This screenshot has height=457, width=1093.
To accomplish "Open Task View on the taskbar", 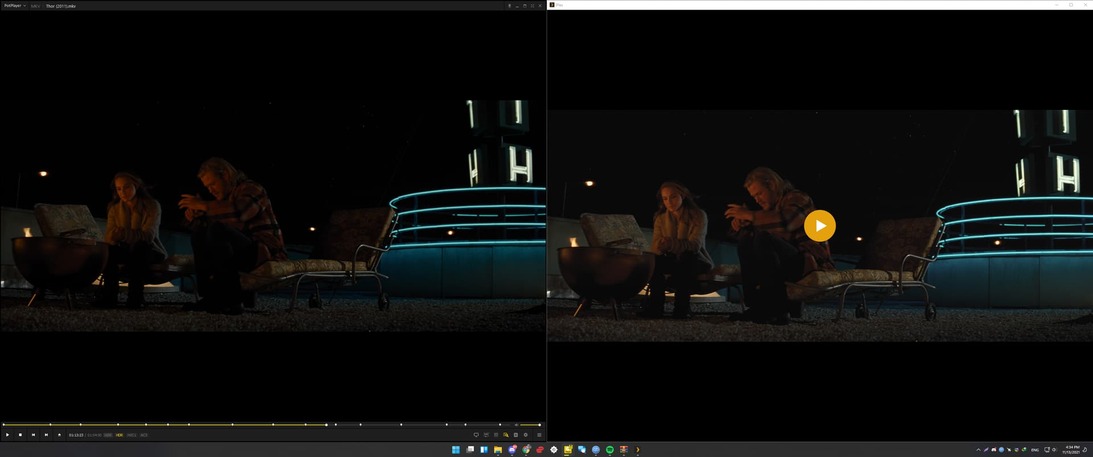I will [x=470, y=449].
